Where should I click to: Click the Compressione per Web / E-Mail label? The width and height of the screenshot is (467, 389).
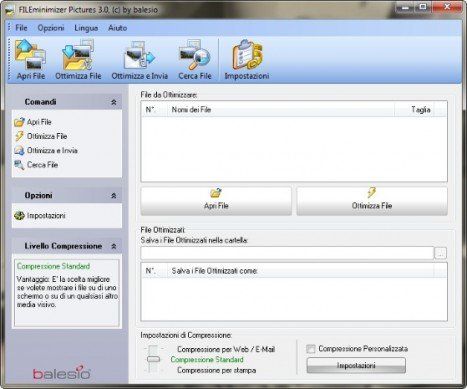click(x=226, y=349)
